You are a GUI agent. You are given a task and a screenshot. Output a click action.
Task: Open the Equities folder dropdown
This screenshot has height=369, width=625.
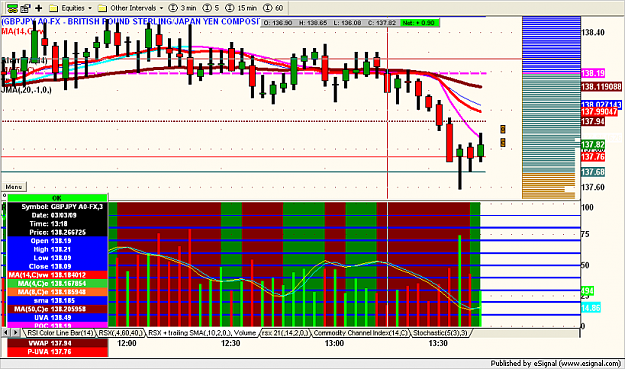click(70, 8)
